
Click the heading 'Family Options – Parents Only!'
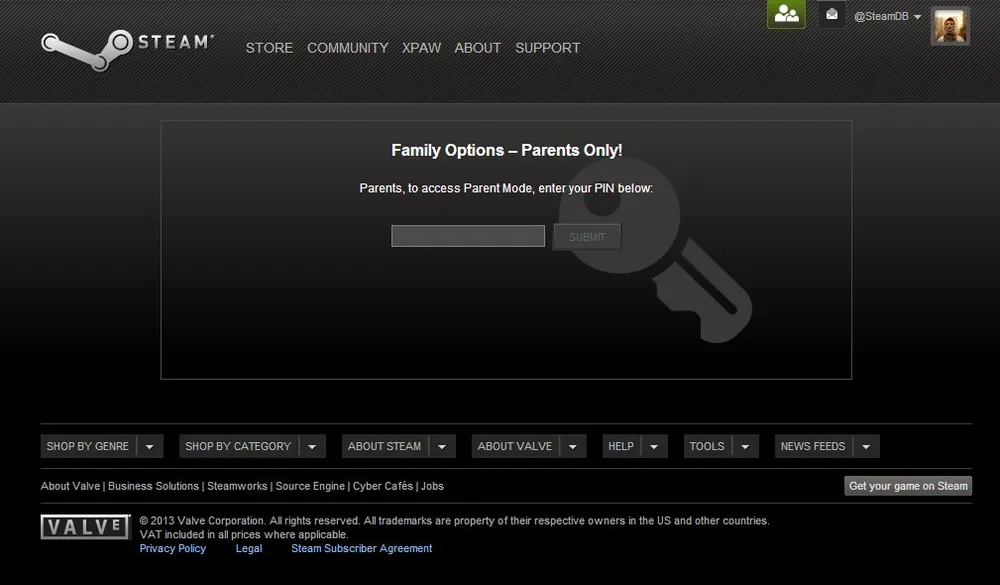tap(507, 151)
